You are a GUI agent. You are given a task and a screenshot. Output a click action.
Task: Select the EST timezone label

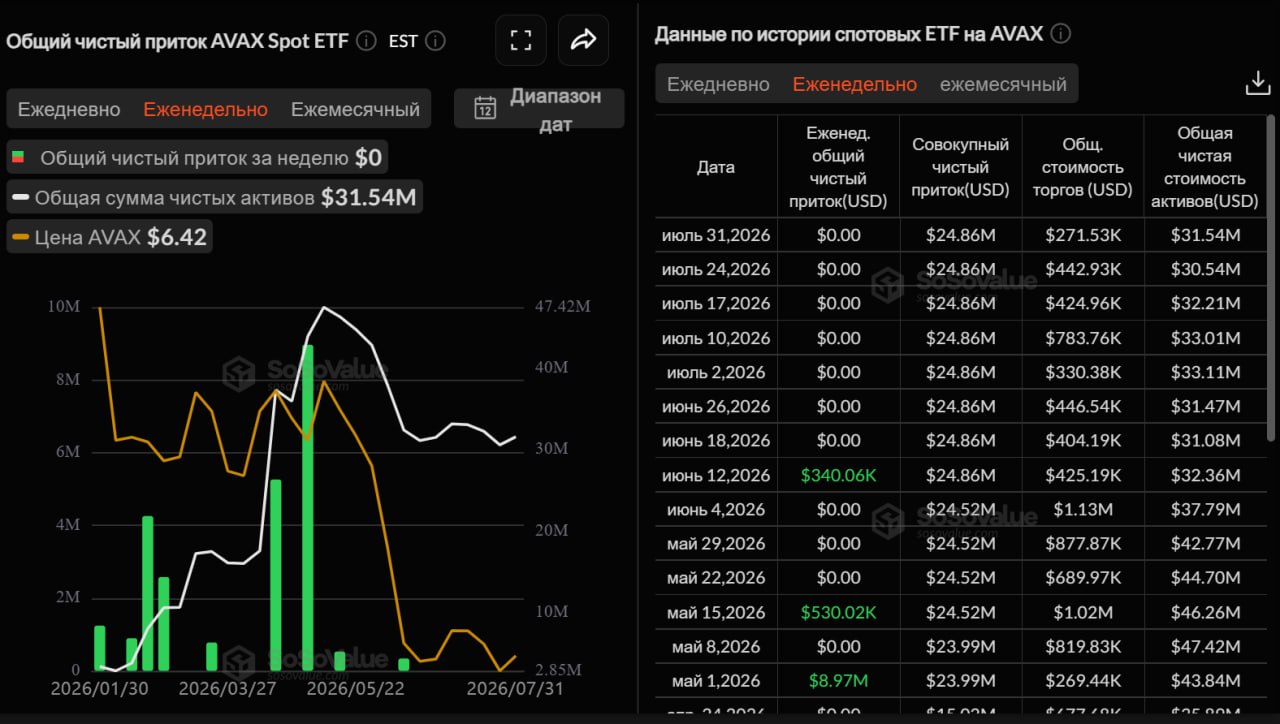(403, 41)
